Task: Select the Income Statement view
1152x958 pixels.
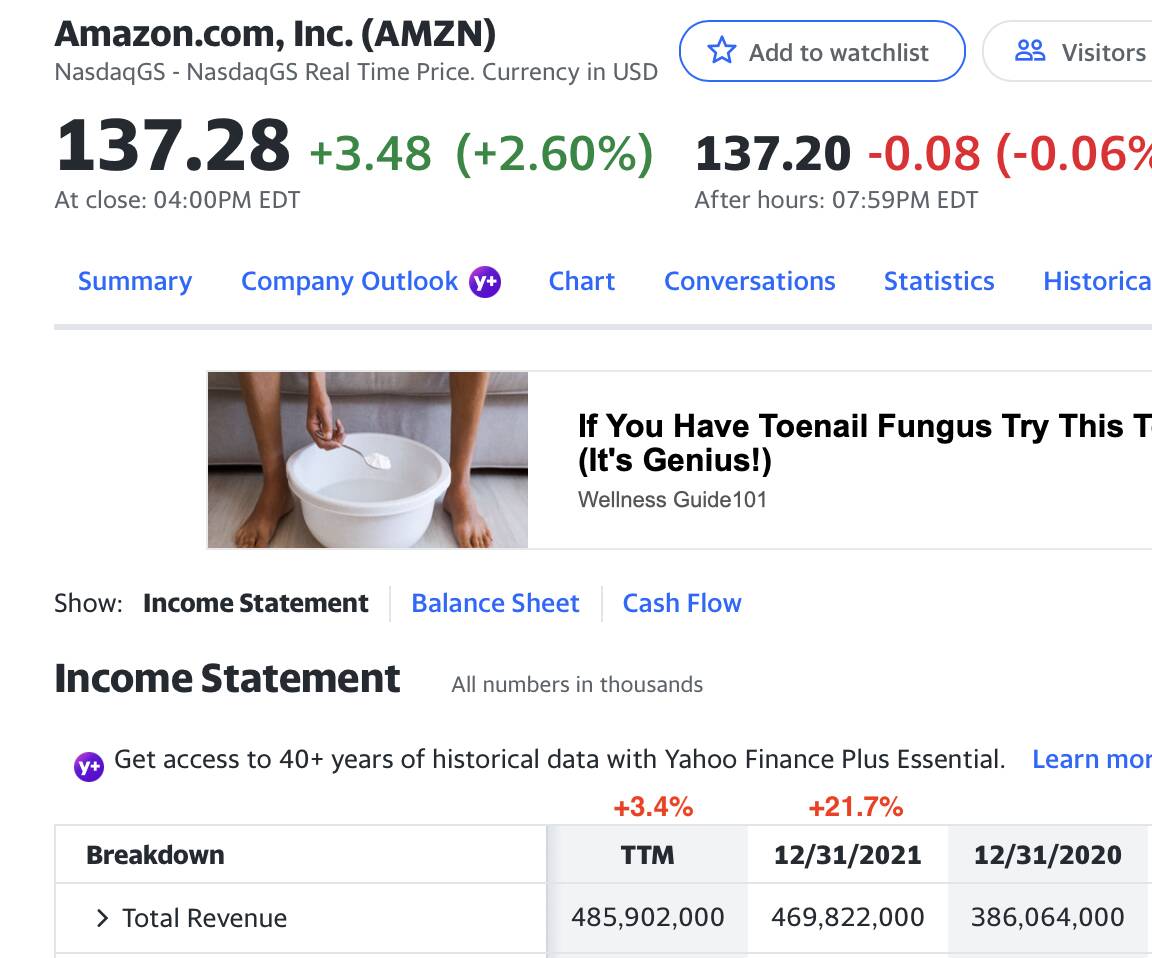Action: (256, 603)
